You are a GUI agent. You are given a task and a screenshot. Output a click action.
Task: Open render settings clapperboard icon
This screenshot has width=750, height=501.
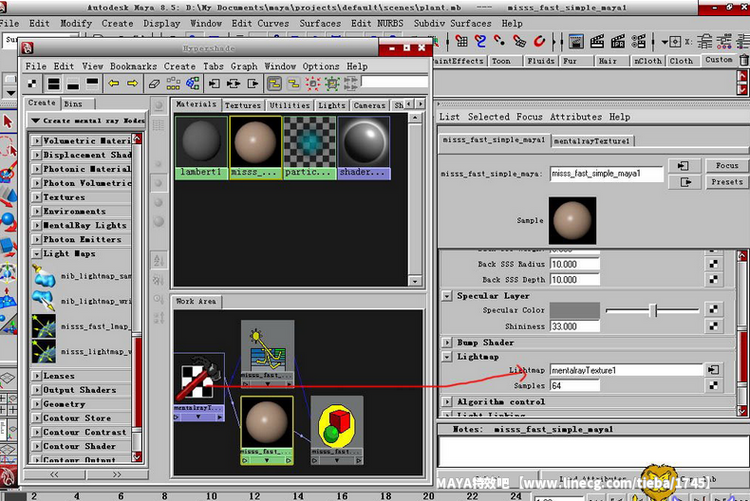coord(639,42)
